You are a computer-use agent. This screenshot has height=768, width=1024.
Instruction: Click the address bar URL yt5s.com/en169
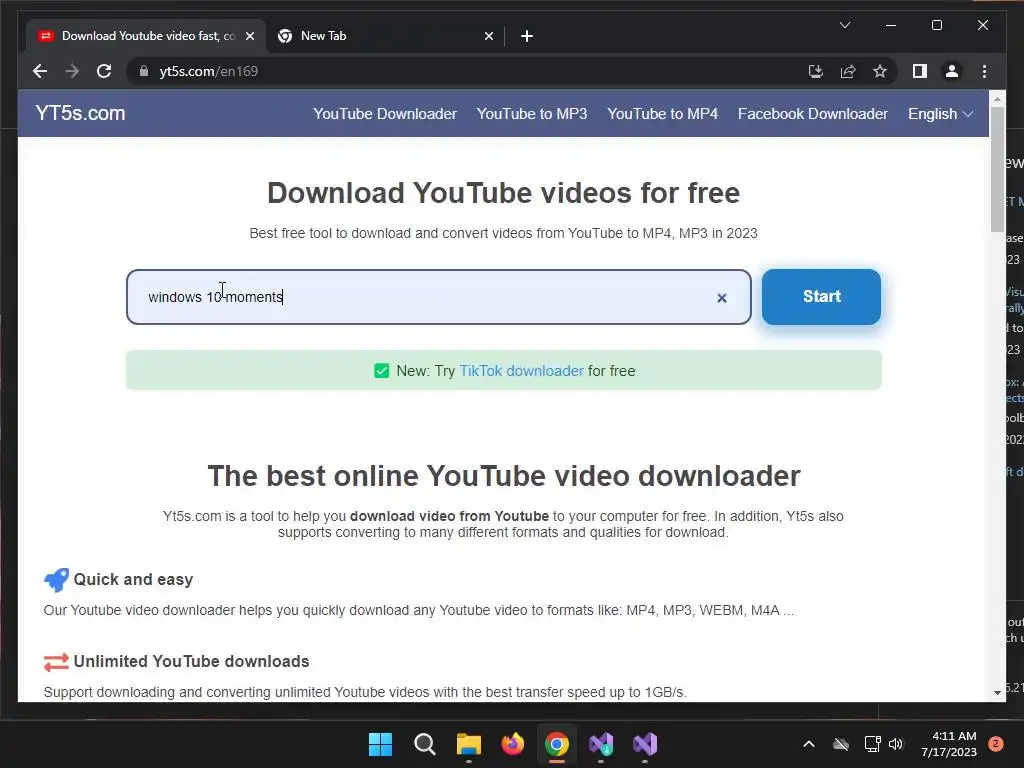click(x=208, y=71)
